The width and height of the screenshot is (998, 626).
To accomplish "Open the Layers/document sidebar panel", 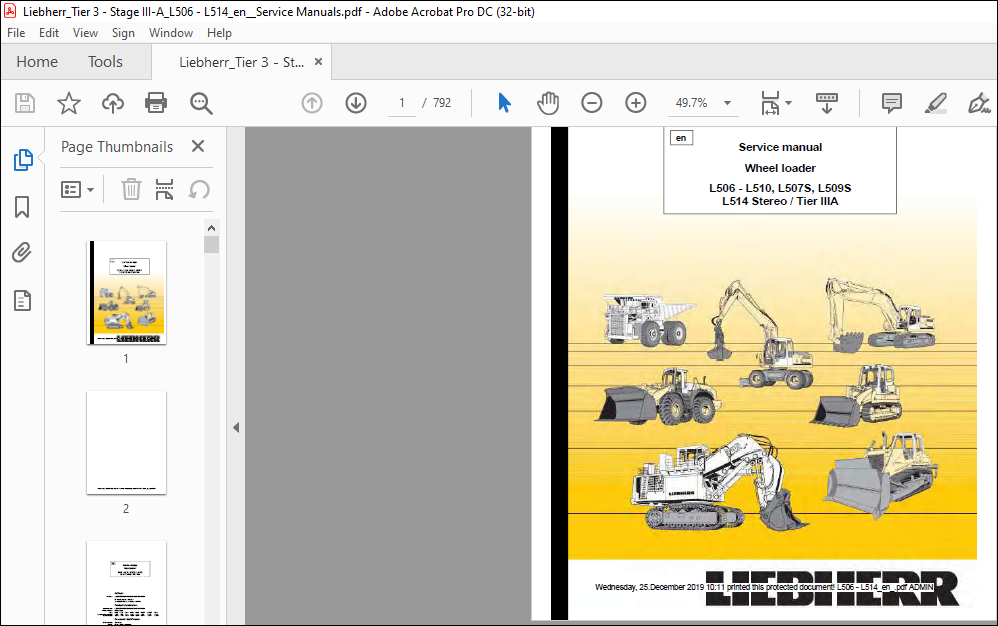I will point(22,300).
